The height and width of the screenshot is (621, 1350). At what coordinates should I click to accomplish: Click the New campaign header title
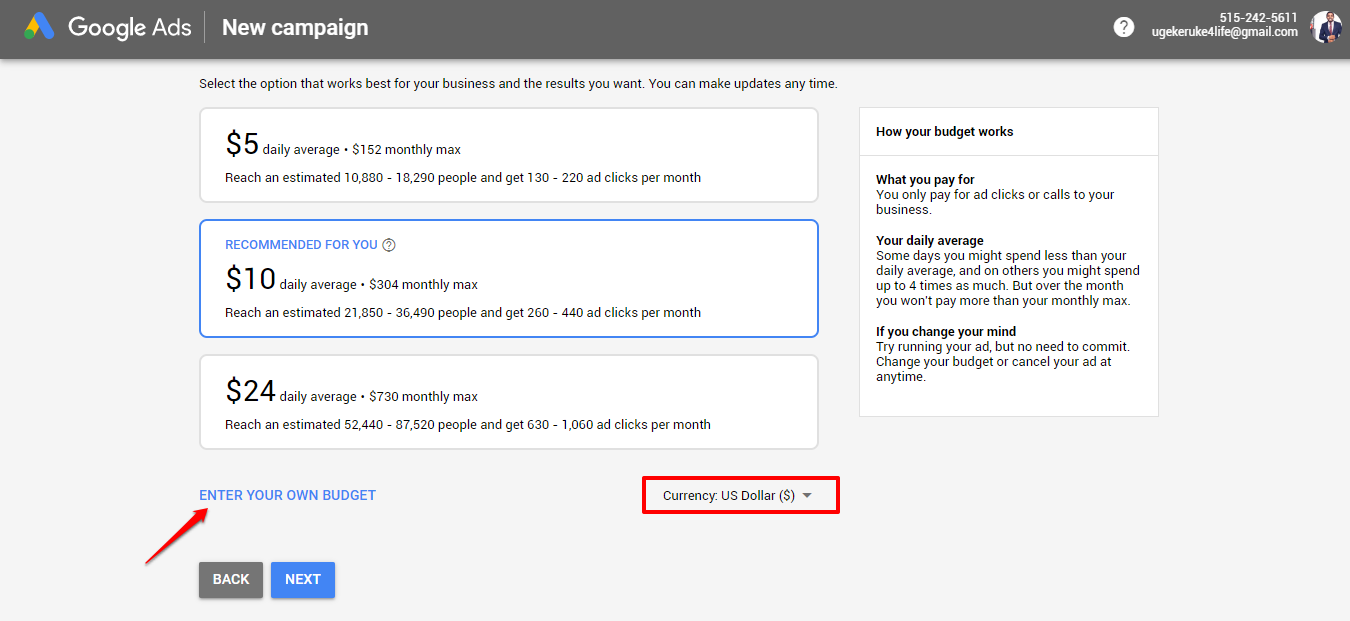(x=295, y=28)
